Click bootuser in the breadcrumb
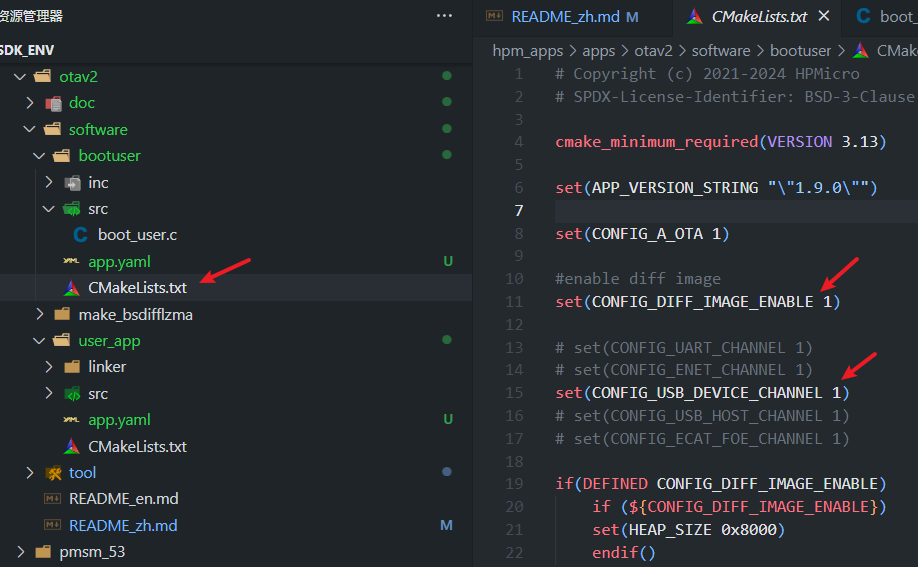 tap(800, 51)
